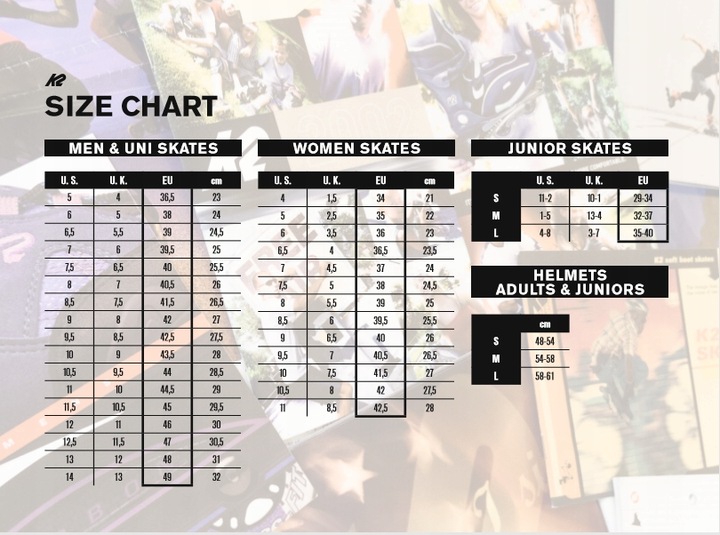Viewport: 720px width, 535px height.
Task: Select the WOMEN SKATES header bar
Action: (x=356, y=148)
